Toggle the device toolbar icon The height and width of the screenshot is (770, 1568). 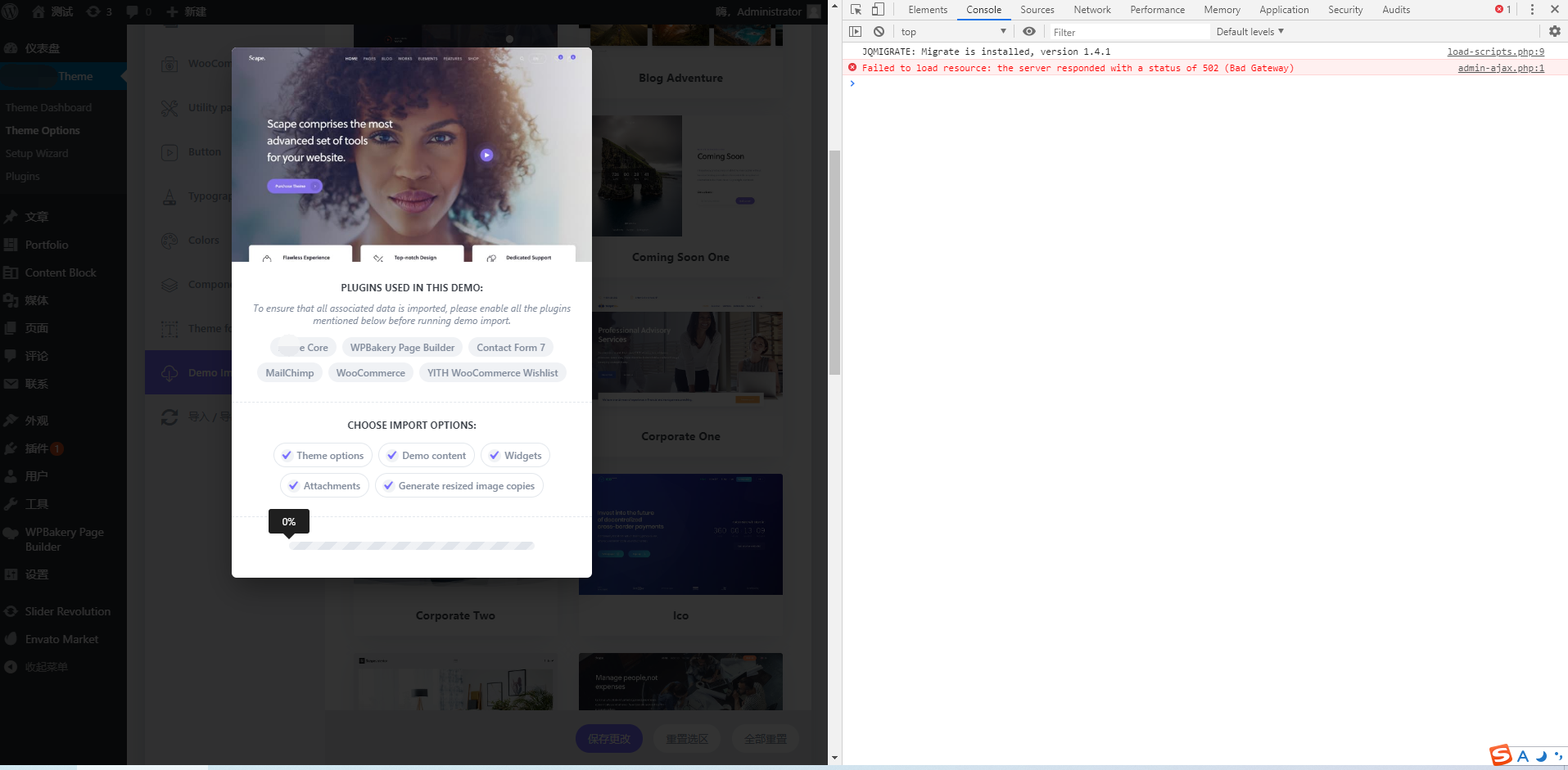878,10
